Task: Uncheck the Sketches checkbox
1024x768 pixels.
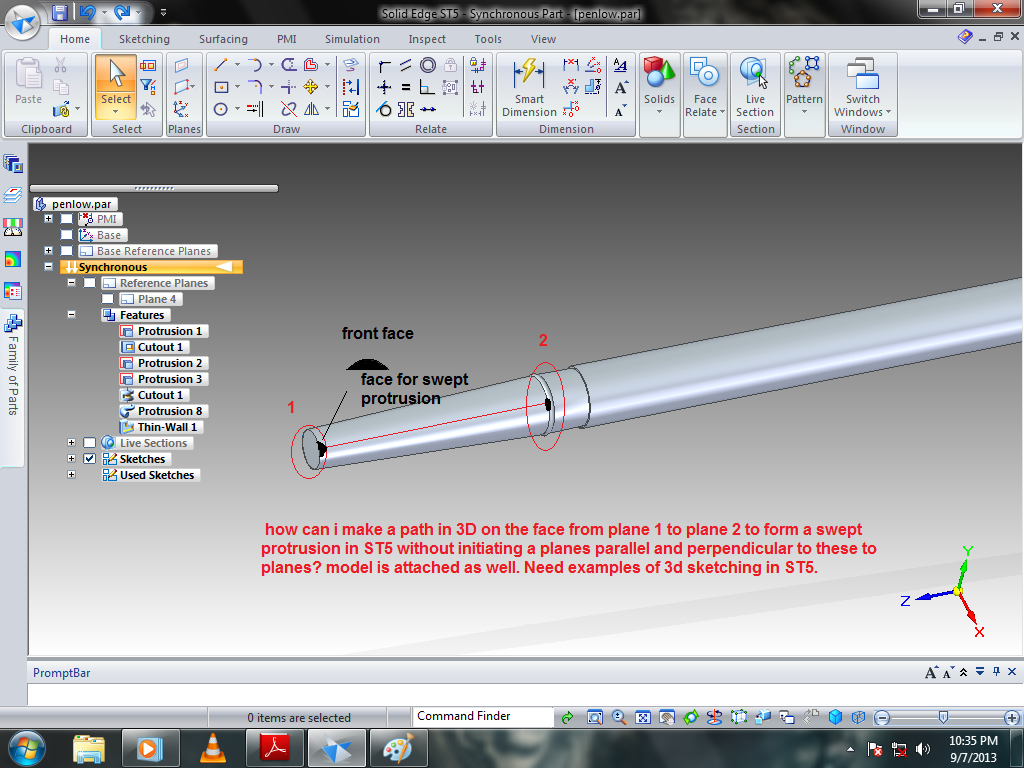Action: click(89, 459)
